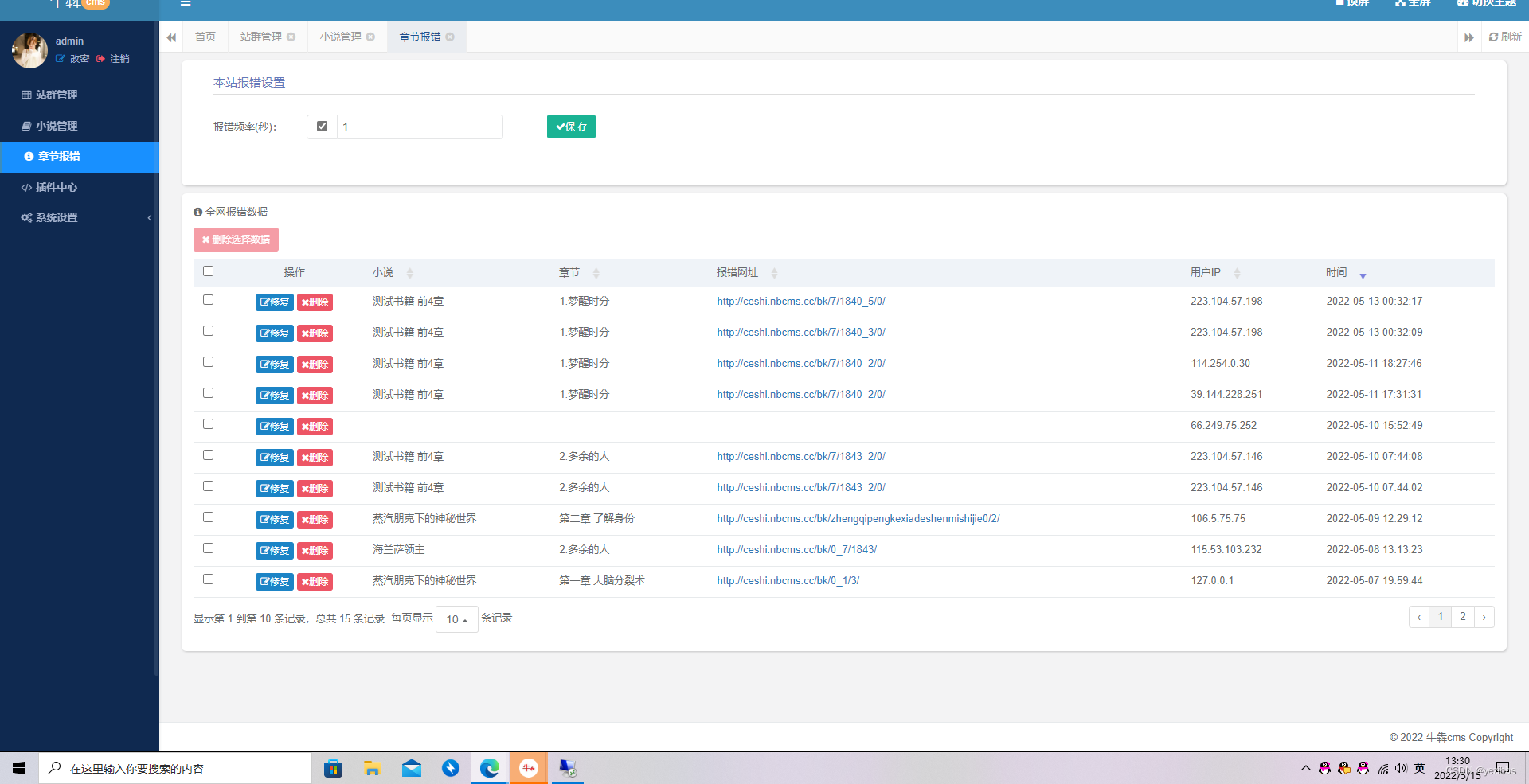The width and height of the screenshot is (1529, 784).
Task: Check the select-all checkbox in table header
Action: (209, 271)
